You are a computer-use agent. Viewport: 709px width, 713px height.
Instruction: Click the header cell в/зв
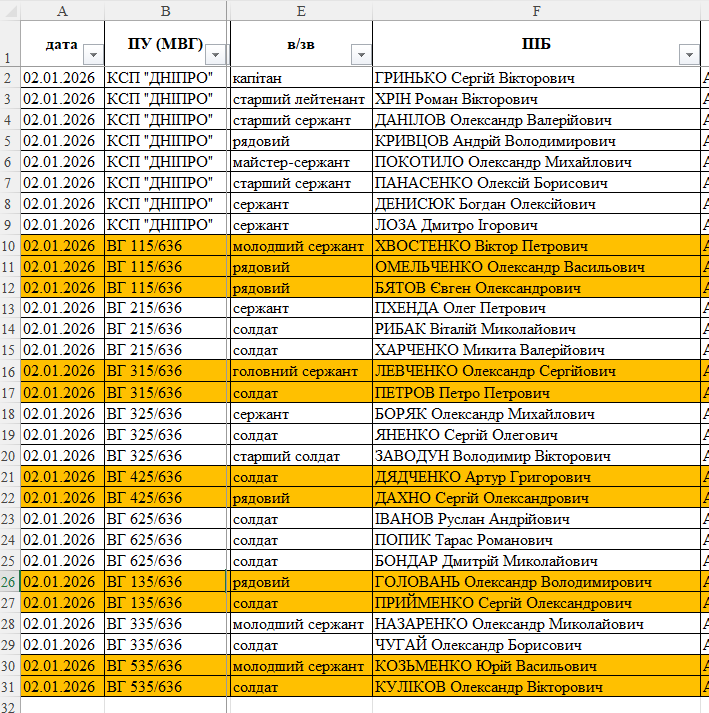pos(301,44)
